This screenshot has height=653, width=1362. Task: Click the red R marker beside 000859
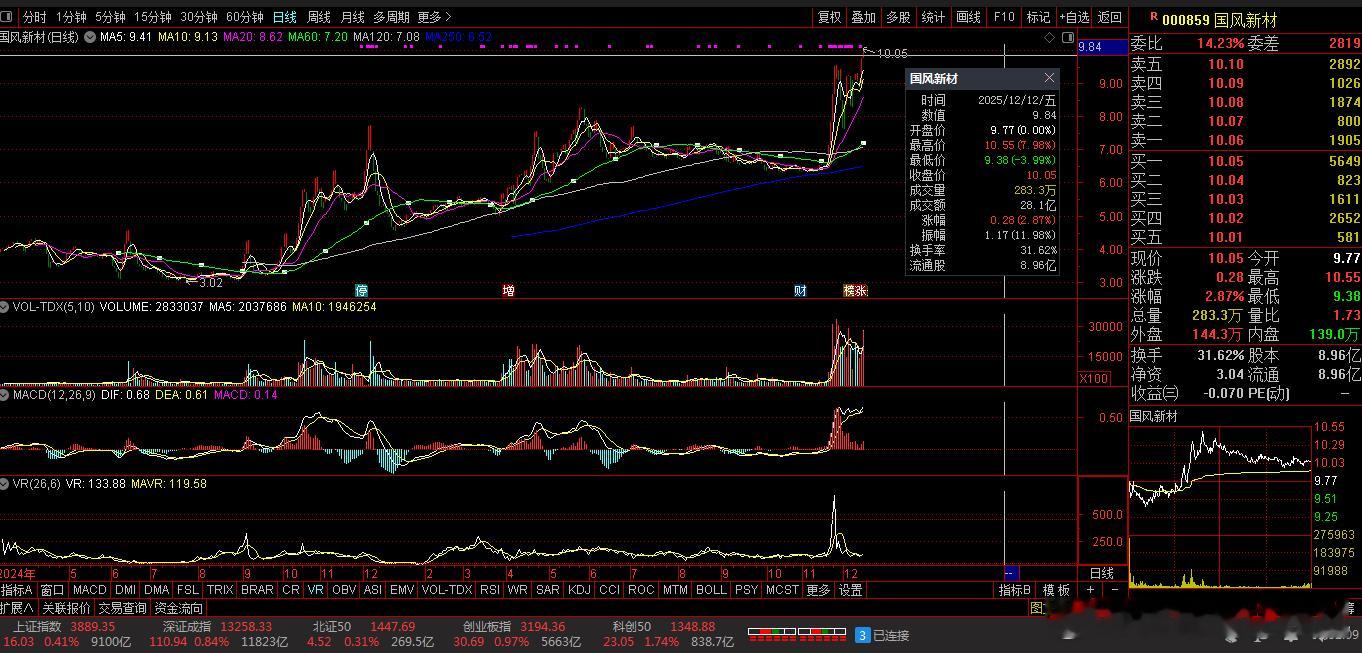click(1154, 17)
